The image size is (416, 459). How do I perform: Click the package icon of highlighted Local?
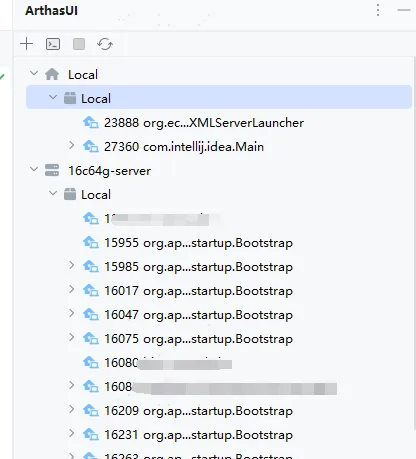[70, 98]
